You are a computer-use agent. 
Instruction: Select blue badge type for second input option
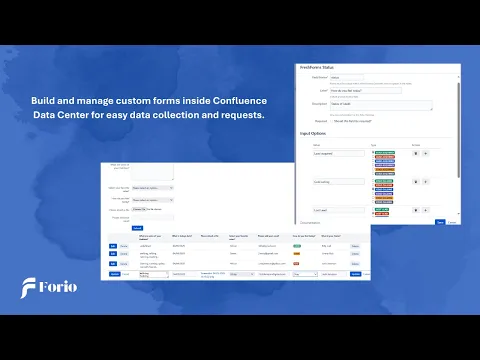pyautogui.click(x=384, y=189)
